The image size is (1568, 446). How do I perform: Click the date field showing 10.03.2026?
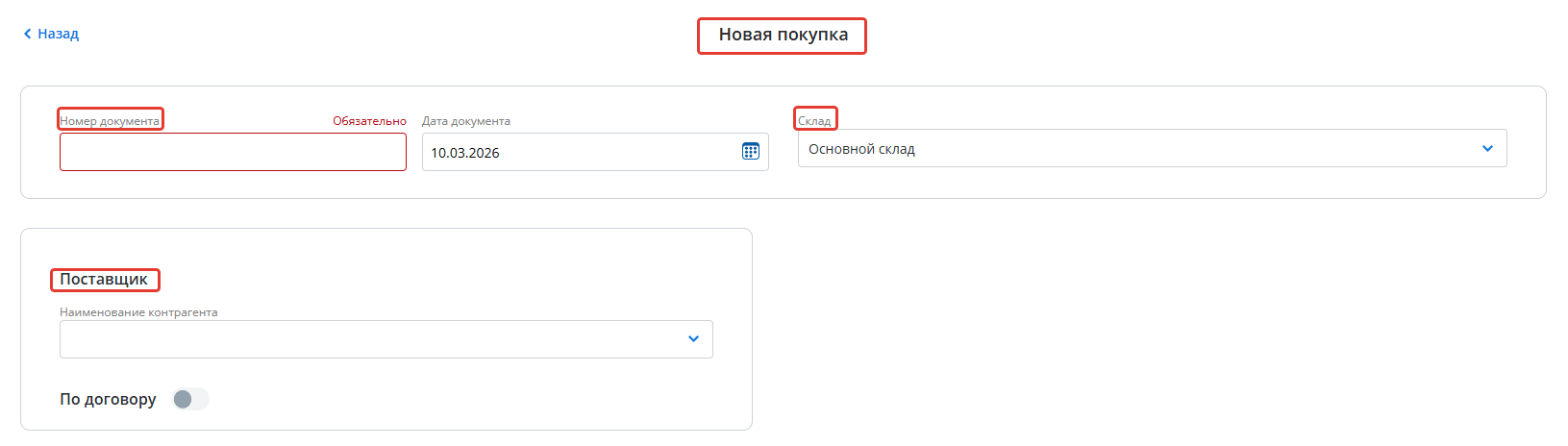pyautogui.click(x=577, y=152)
